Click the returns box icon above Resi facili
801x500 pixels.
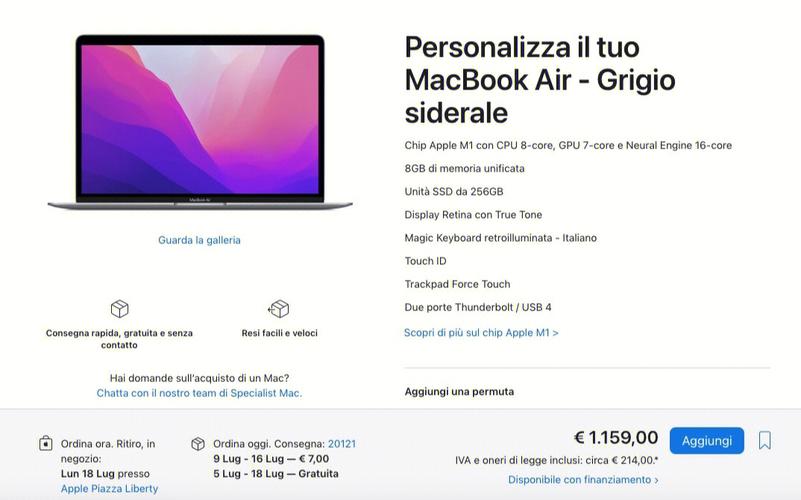click(x=278, y=308)
